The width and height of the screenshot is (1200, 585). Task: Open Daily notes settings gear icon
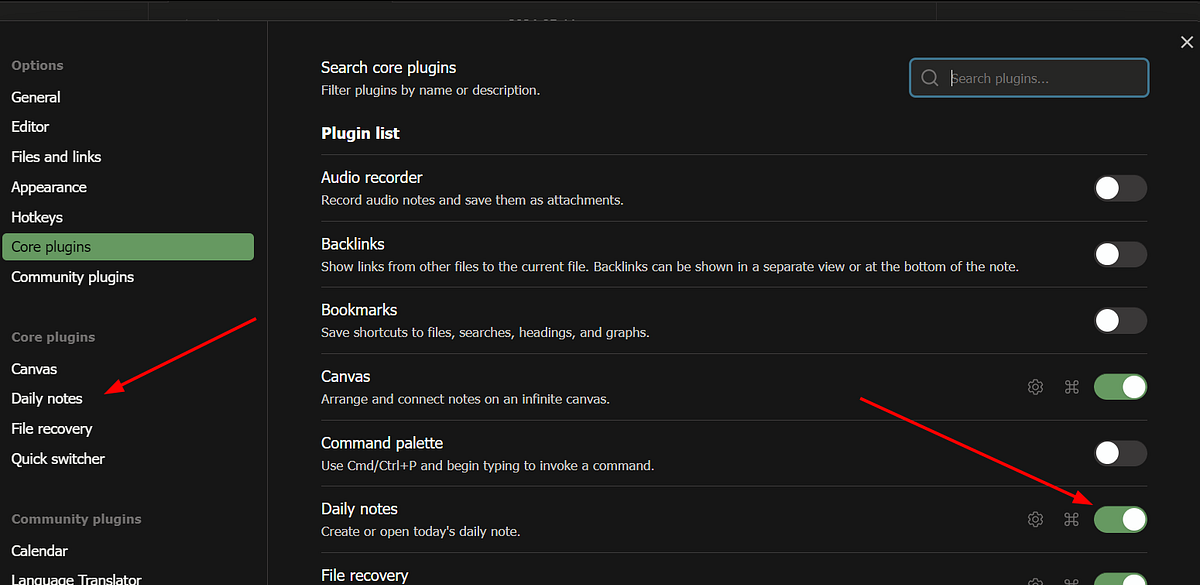tap(1035, 519)
